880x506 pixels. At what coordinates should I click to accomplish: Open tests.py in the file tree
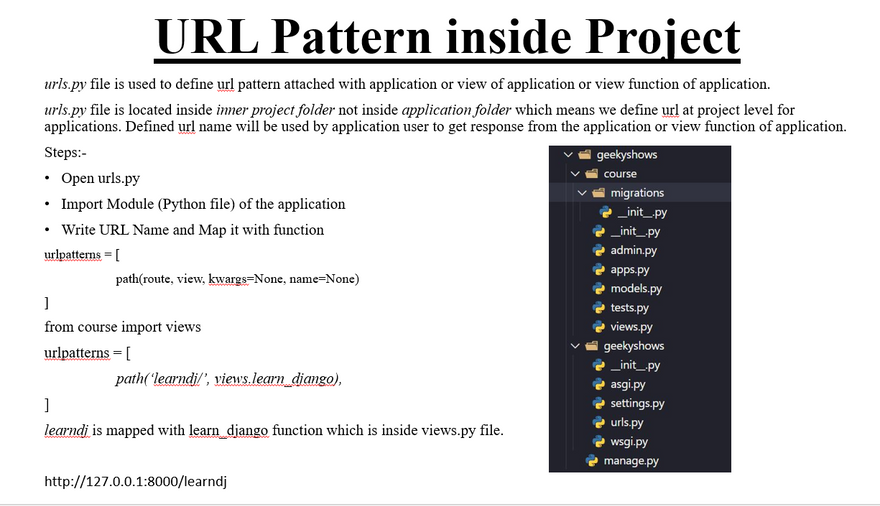(x=630, y=307)
